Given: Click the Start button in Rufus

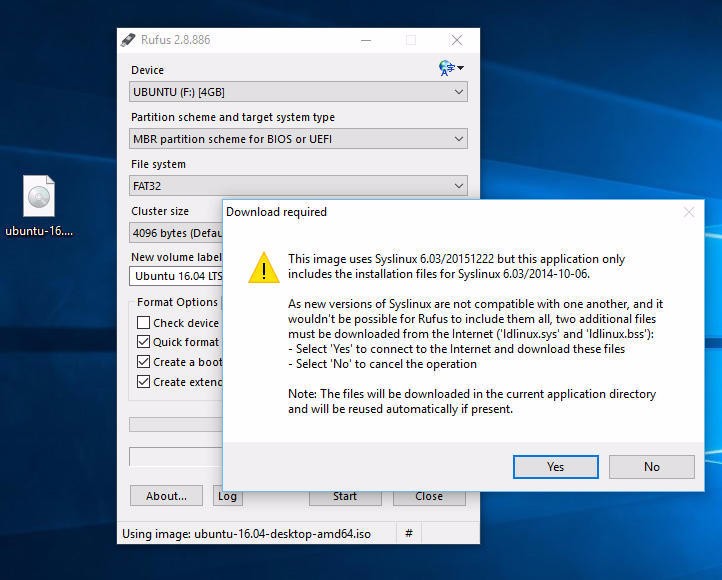Looking at the screenshot, I should [345, 498].
